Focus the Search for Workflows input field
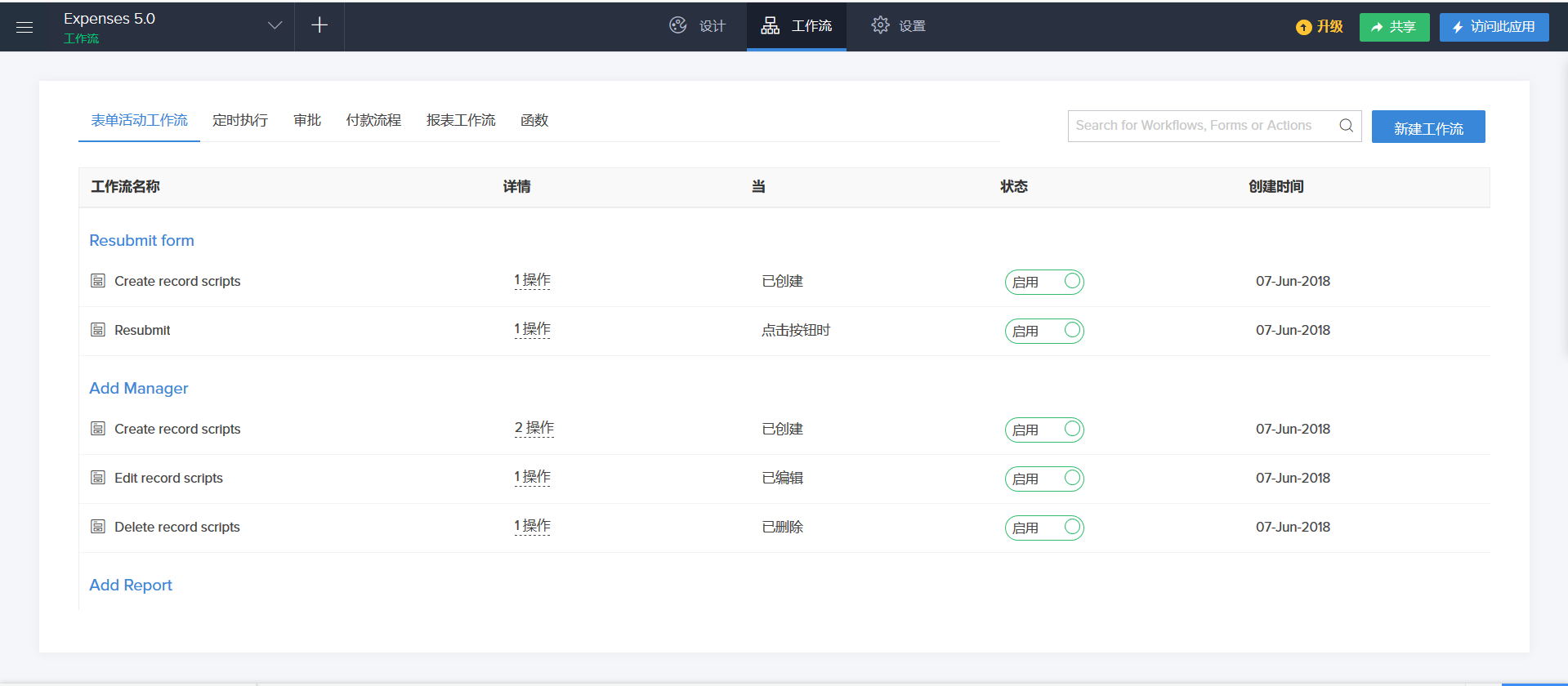 1197,126
